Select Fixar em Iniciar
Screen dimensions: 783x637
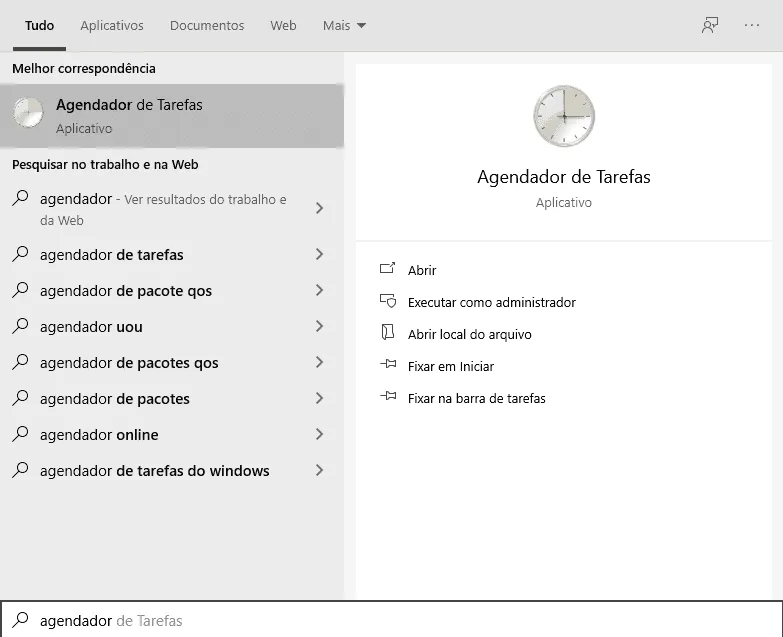[x=451, y=366]
